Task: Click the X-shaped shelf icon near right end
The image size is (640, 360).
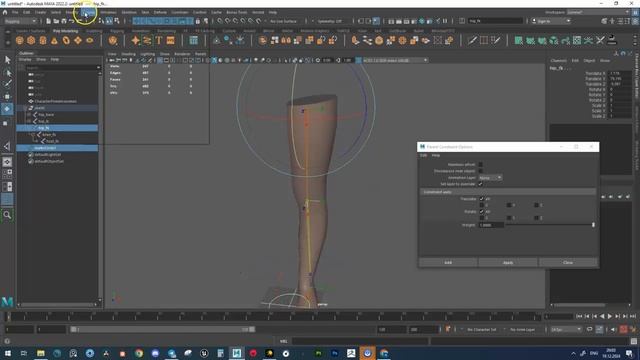Action: (x=600, y=40)
